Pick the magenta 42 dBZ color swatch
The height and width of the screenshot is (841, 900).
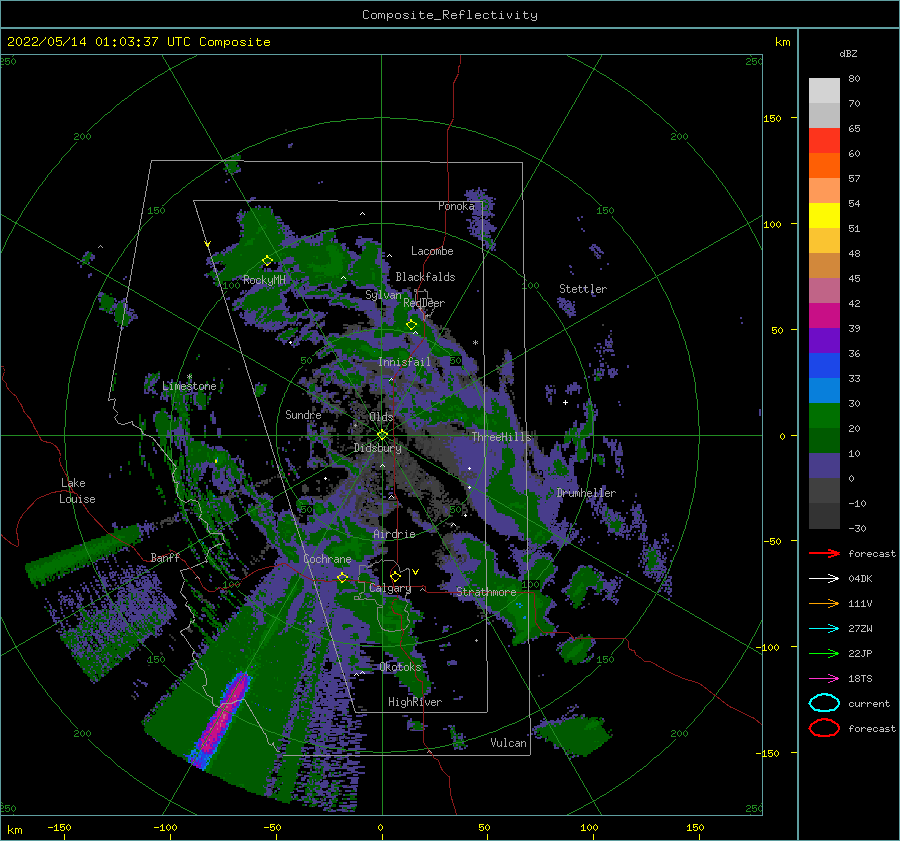pyautogui.click(x=824, y=315)
